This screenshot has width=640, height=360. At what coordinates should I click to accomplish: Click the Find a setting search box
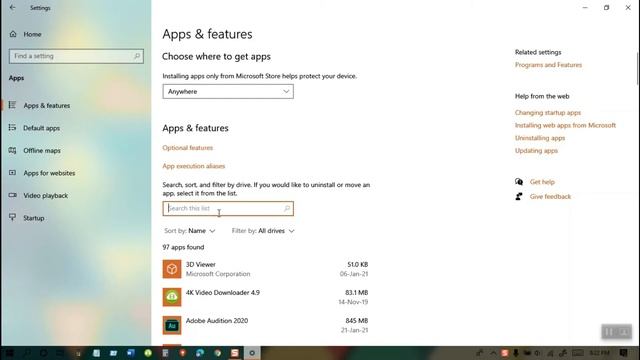[x=76, y=56]
